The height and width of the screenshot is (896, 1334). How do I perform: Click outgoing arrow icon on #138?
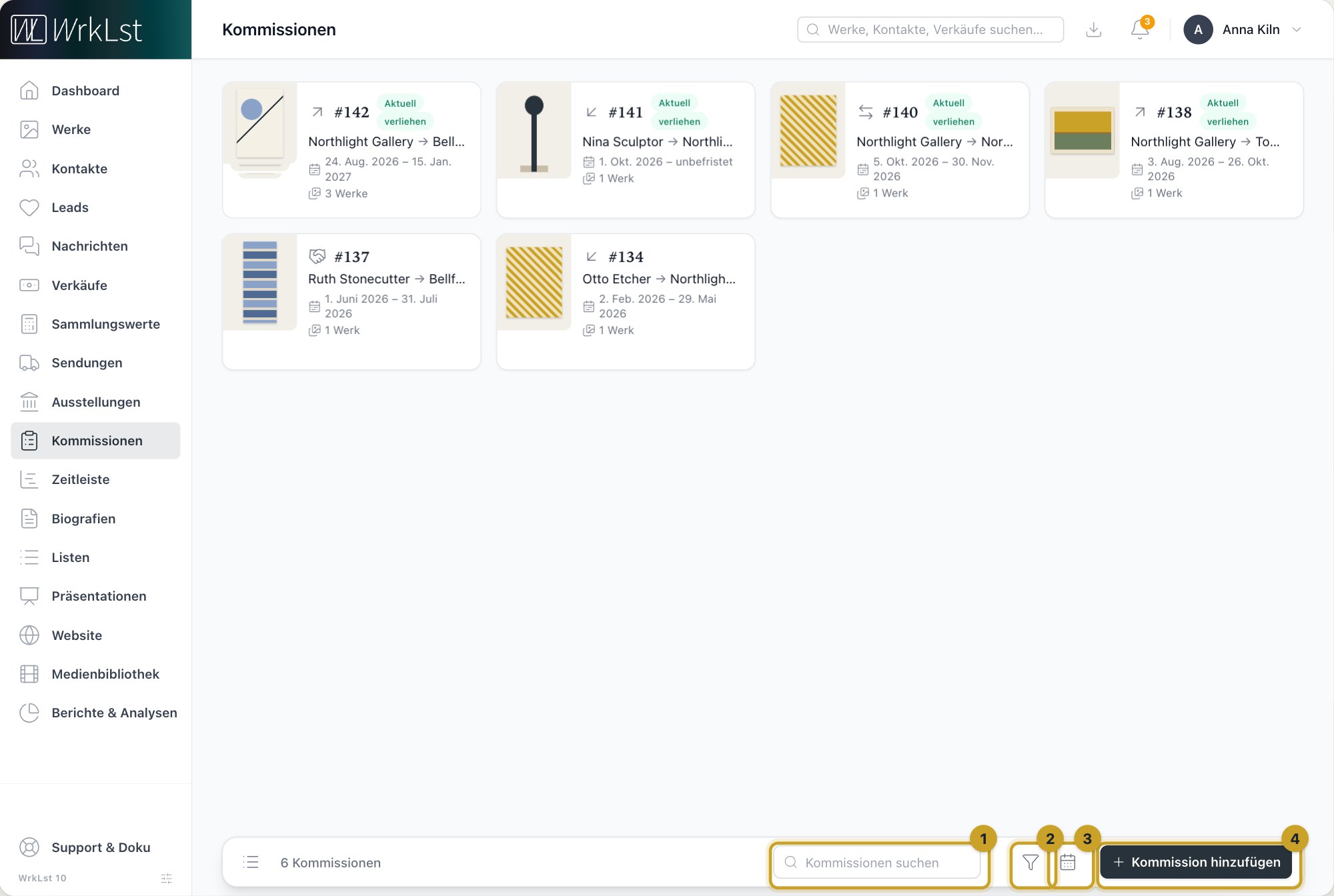click(x=1140, y=112)
